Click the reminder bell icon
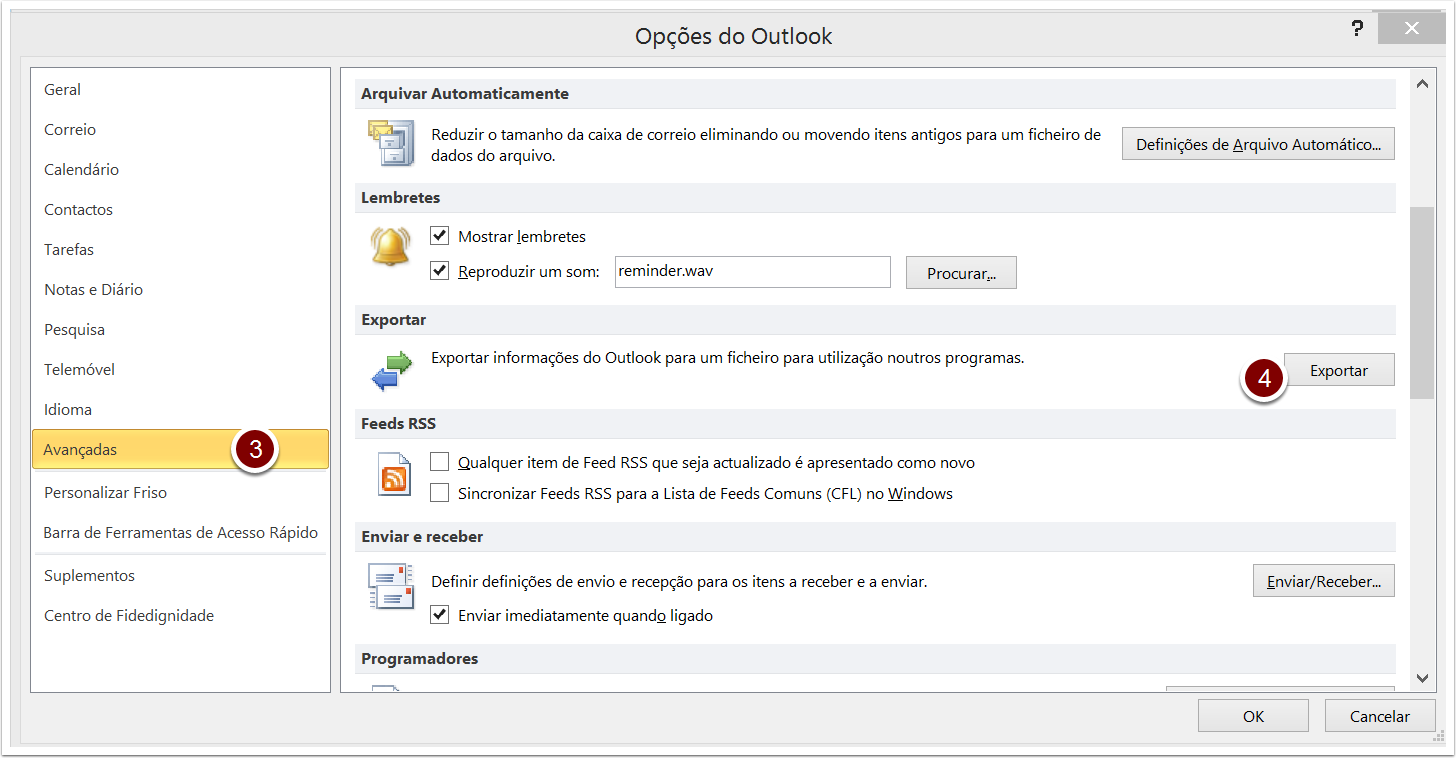Image resolution: width=1456 pixels, height=758 pixels. (x=390, y=247)
